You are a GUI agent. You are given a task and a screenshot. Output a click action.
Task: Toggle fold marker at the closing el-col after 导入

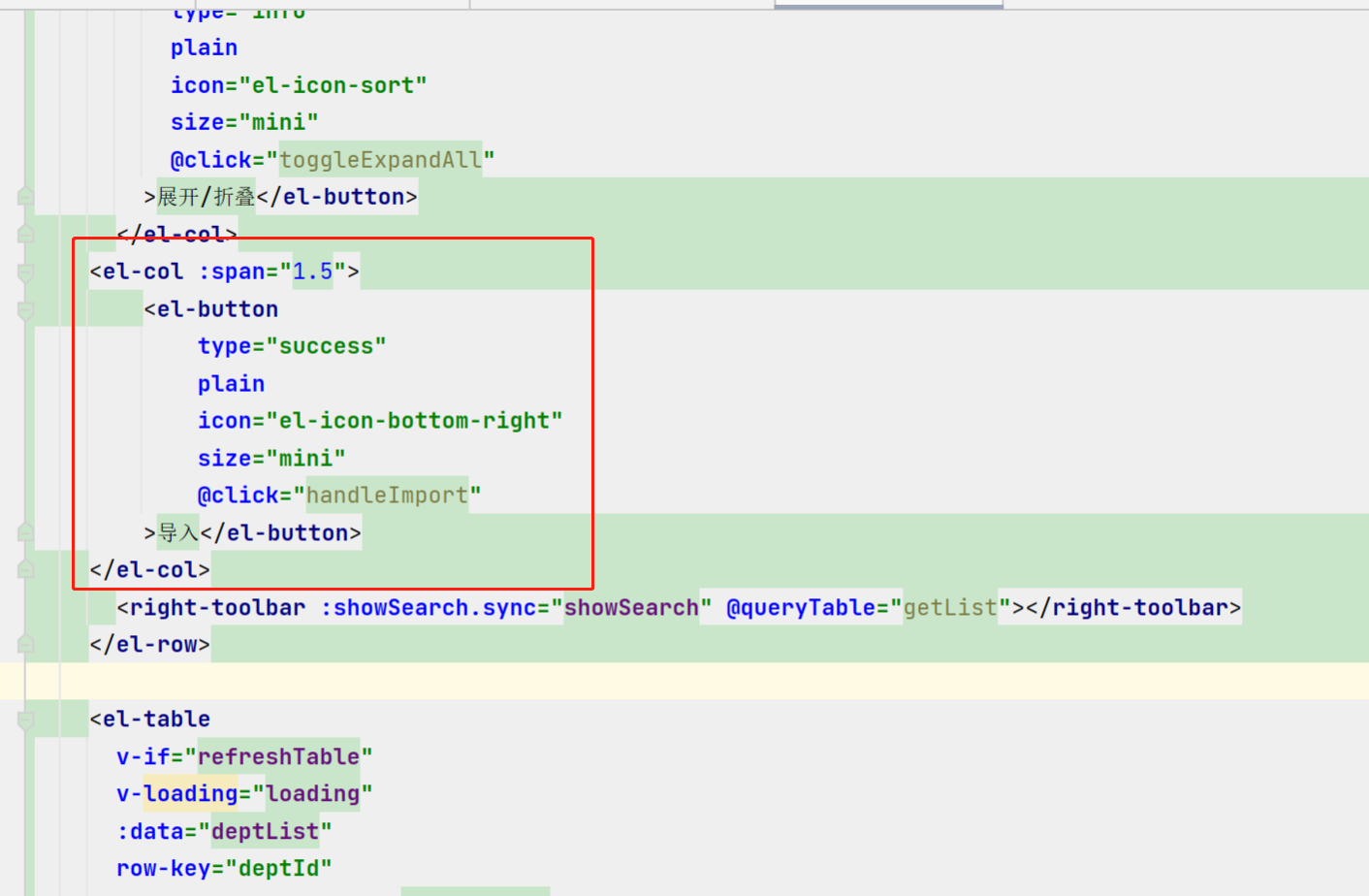click(26, 570)
